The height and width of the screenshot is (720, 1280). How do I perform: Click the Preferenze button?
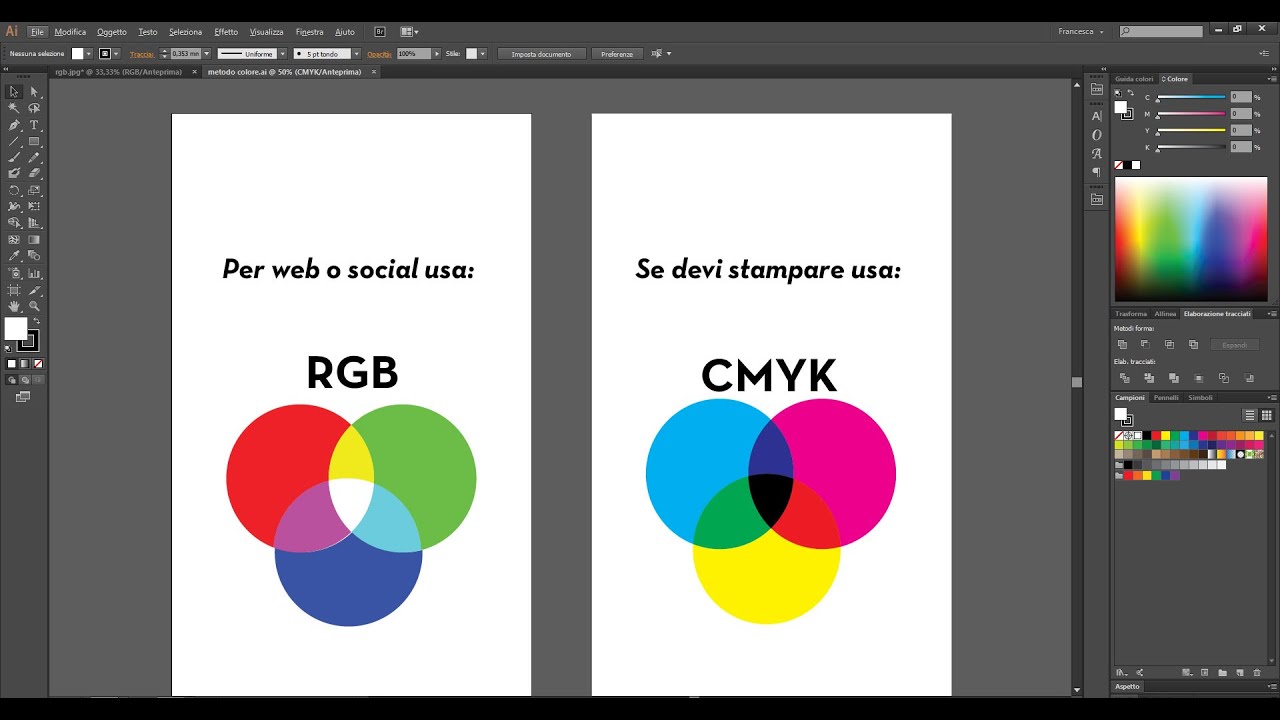[617, 54]
